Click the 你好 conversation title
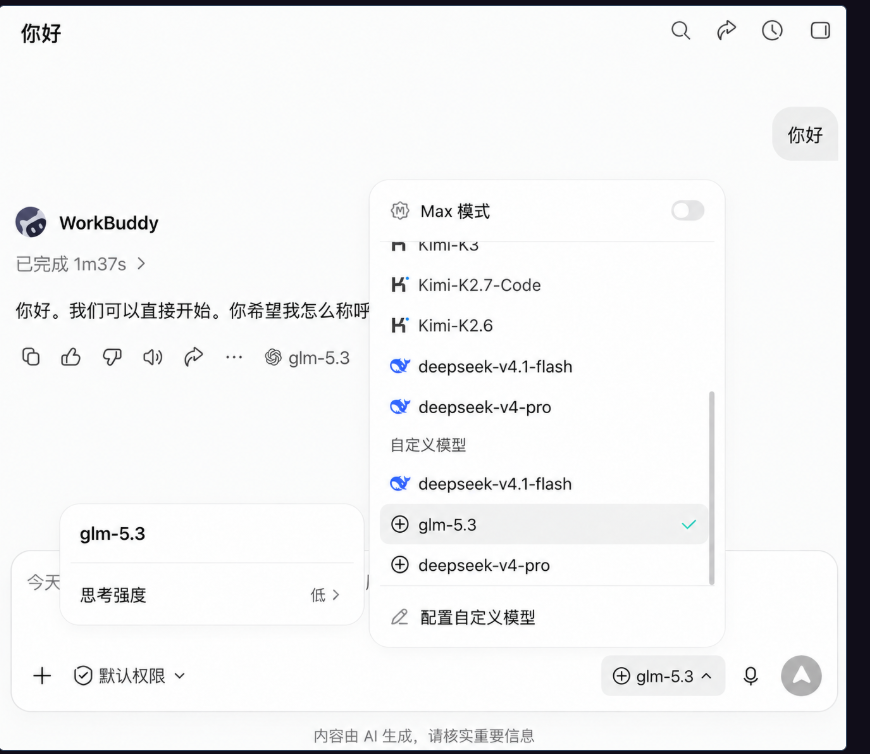870x754 pixels. [41, 33]
